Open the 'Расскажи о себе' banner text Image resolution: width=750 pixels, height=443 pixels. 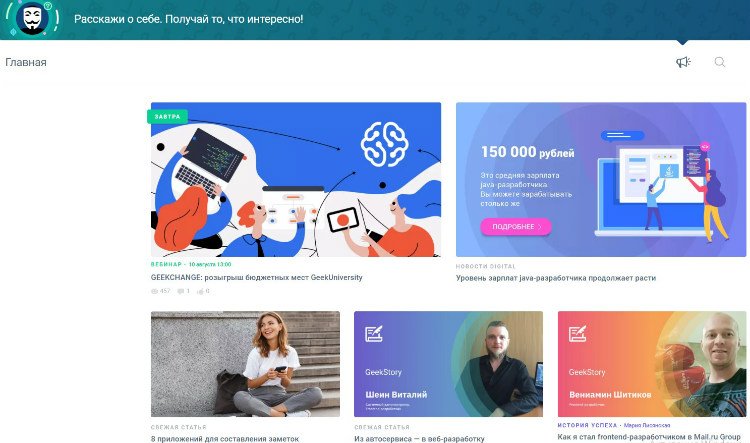(188, 19)
